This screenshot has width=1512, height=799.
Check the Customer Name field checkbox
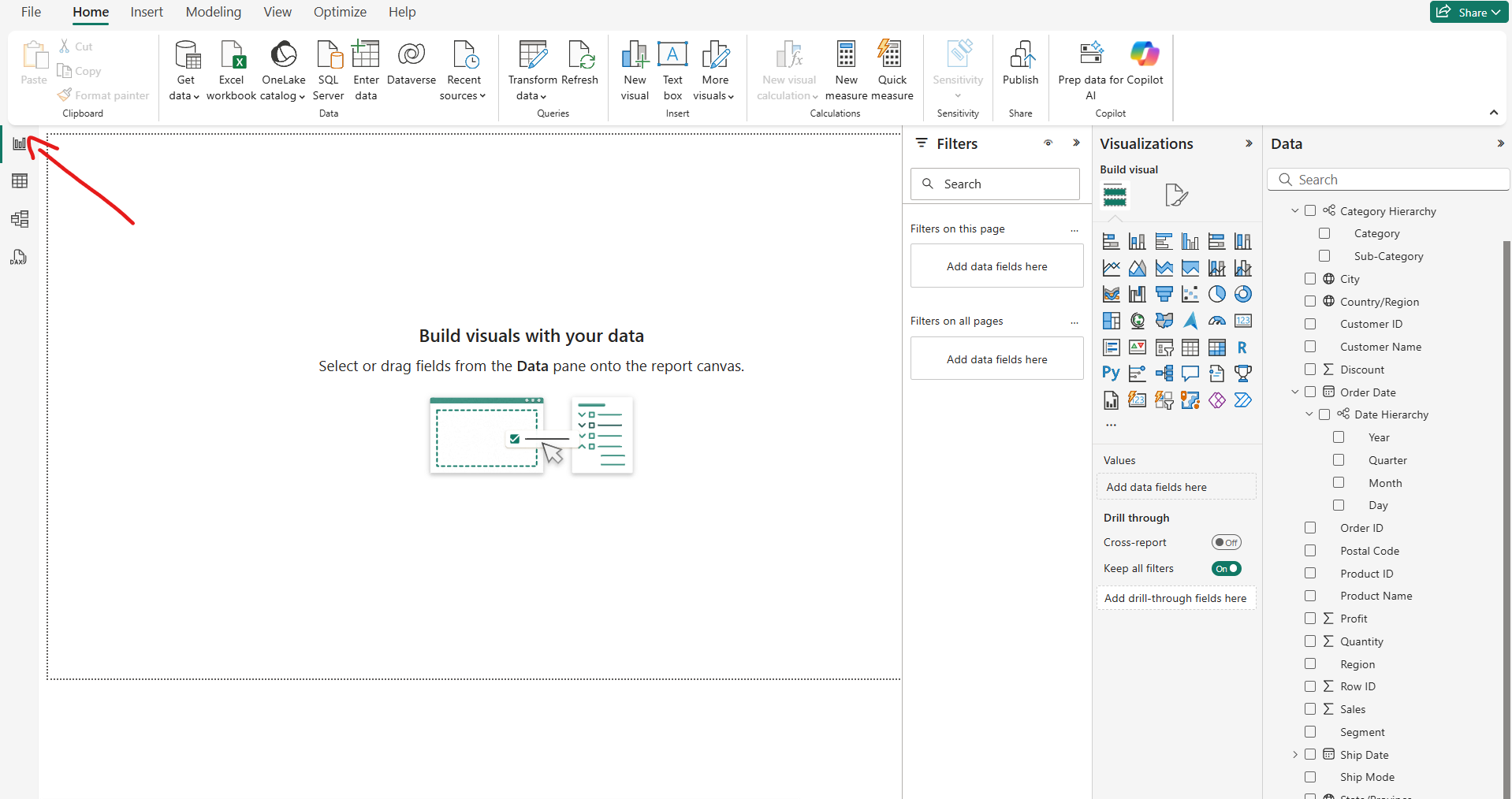(x=1310, y=347)
